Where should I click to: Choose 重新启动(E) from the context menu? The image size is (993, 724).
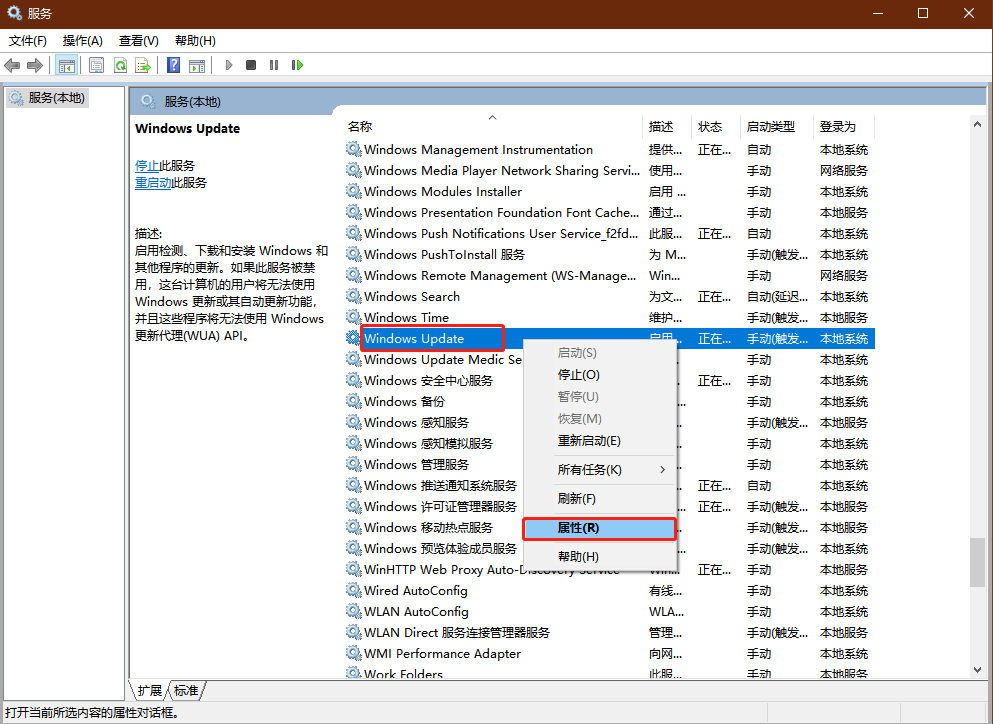point(589,441)
